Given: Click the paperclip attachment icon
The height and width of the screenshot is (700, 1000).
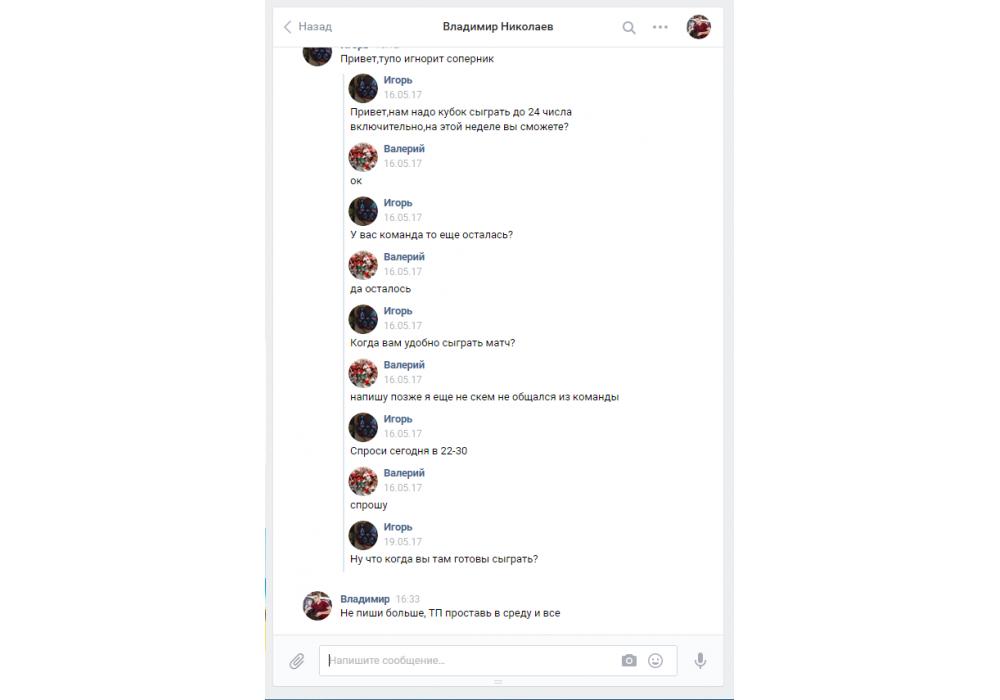Looking at the screenshot, I should [297, 661].
